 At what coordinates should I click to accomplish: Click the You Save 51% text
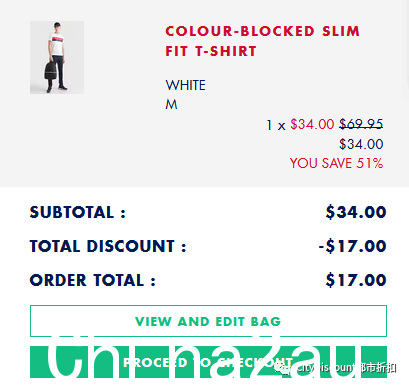point(336,163)
